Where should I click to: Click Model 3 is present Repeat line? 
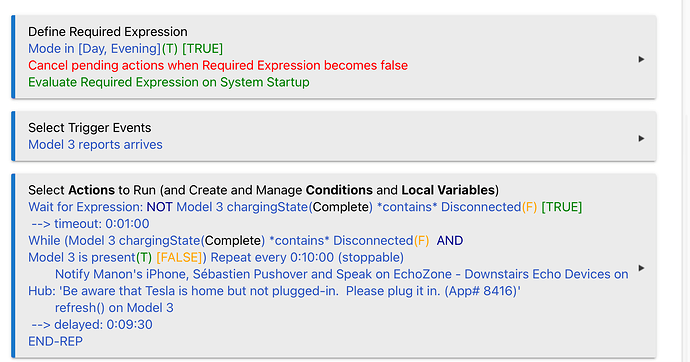coord(216,257)
